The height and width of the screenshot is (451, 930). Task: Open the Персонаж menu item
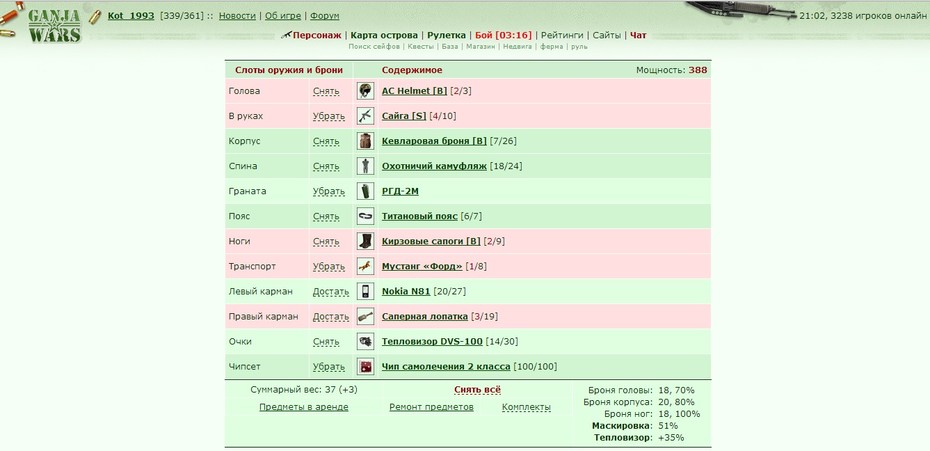317,35
